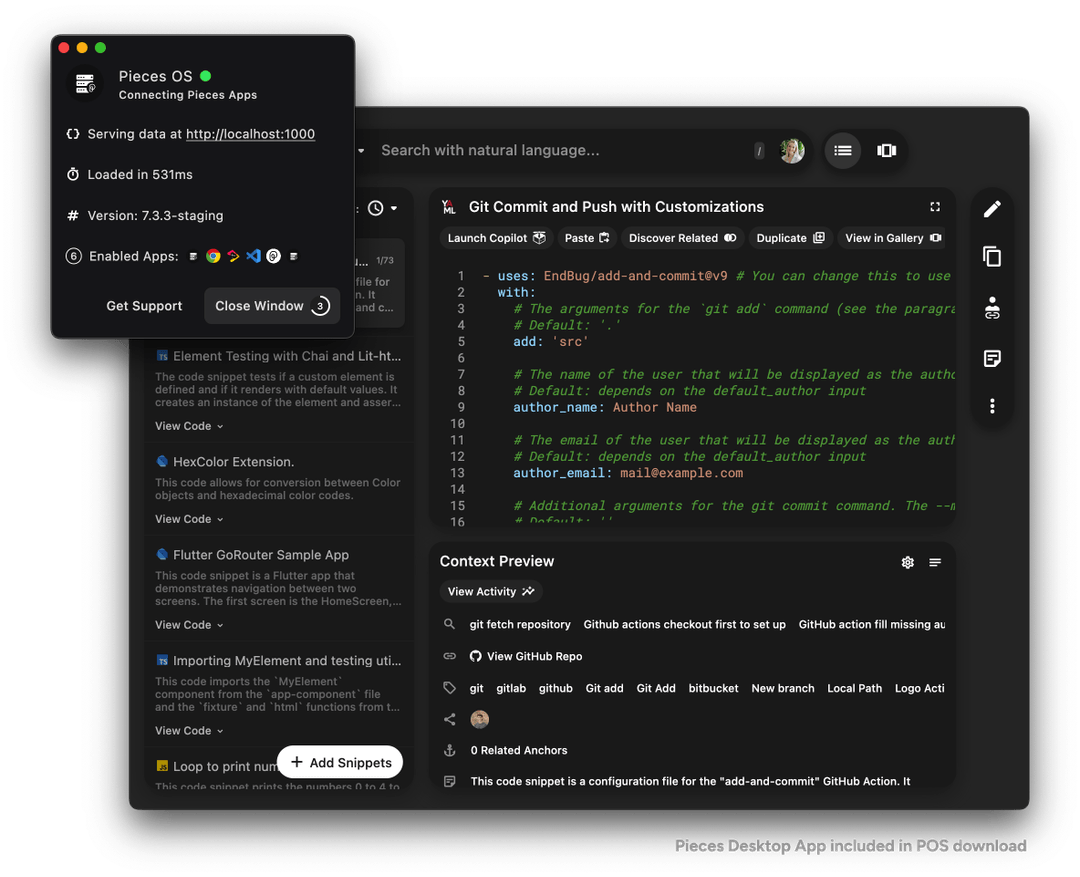Toggle the sort filter in Context Preview header
The width and height of the screenshot is (1080, 877).
pyautogui.click(x=935, y=562)
